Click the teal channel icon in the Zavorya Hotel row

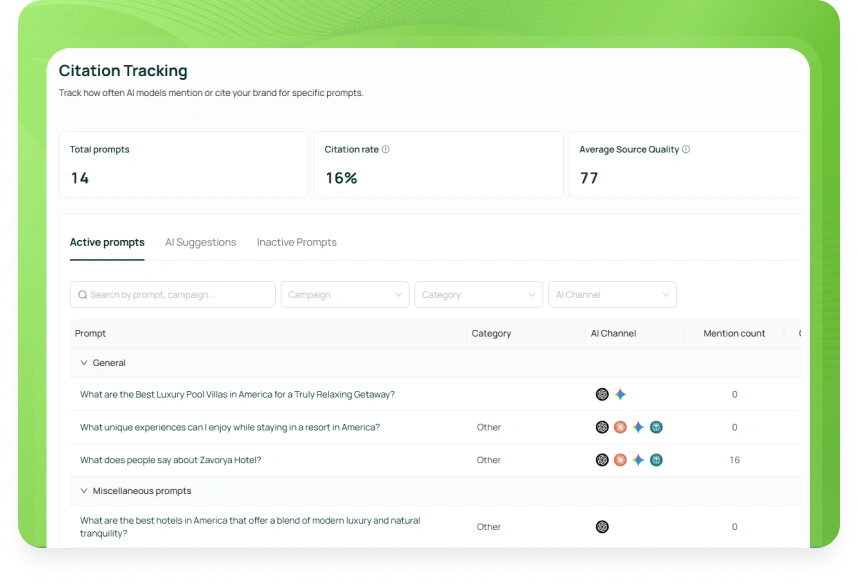point(656,460)
